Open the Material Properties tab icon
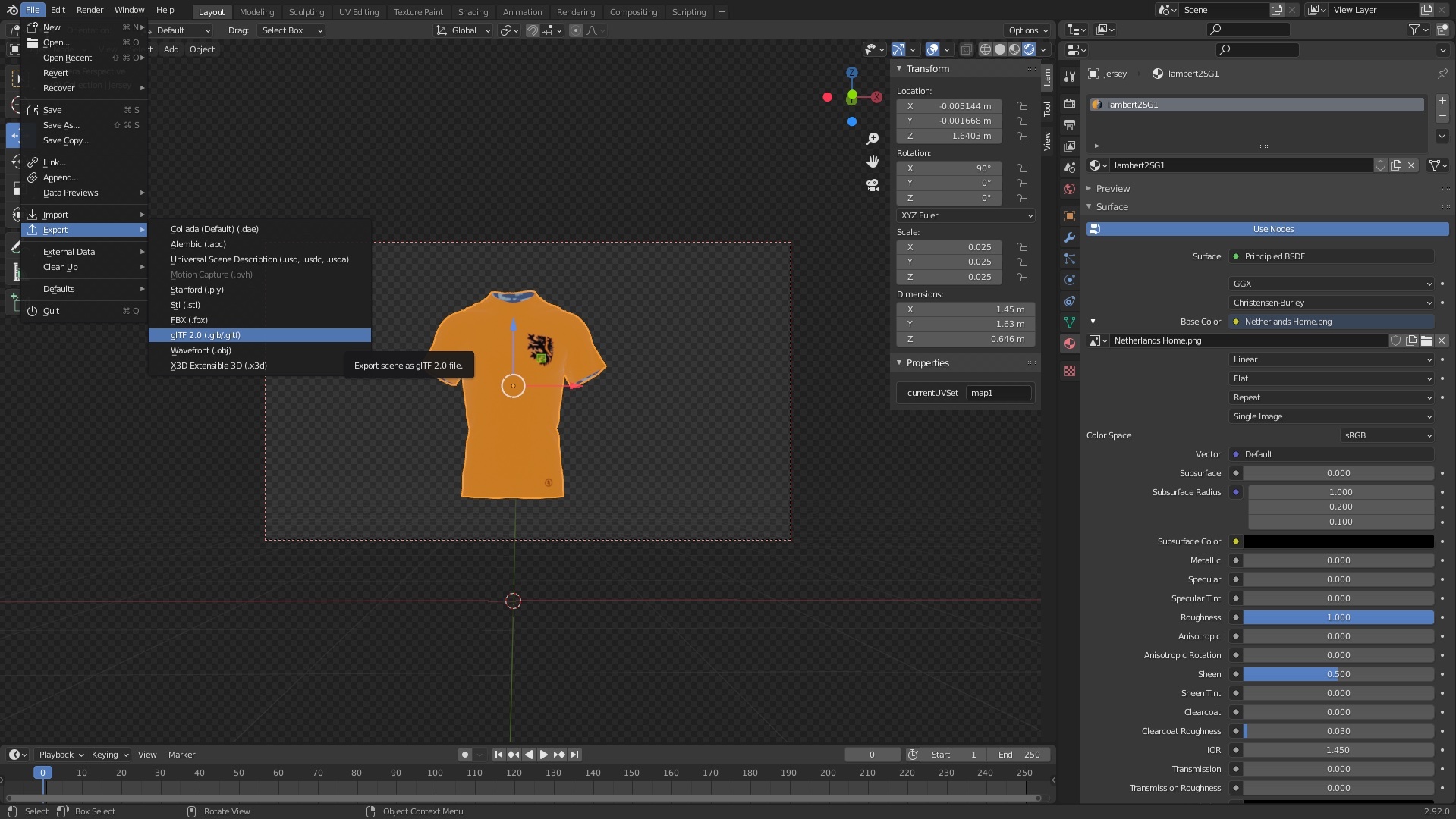Screen dimensions: 1456x819 (x=1070, y=344)
